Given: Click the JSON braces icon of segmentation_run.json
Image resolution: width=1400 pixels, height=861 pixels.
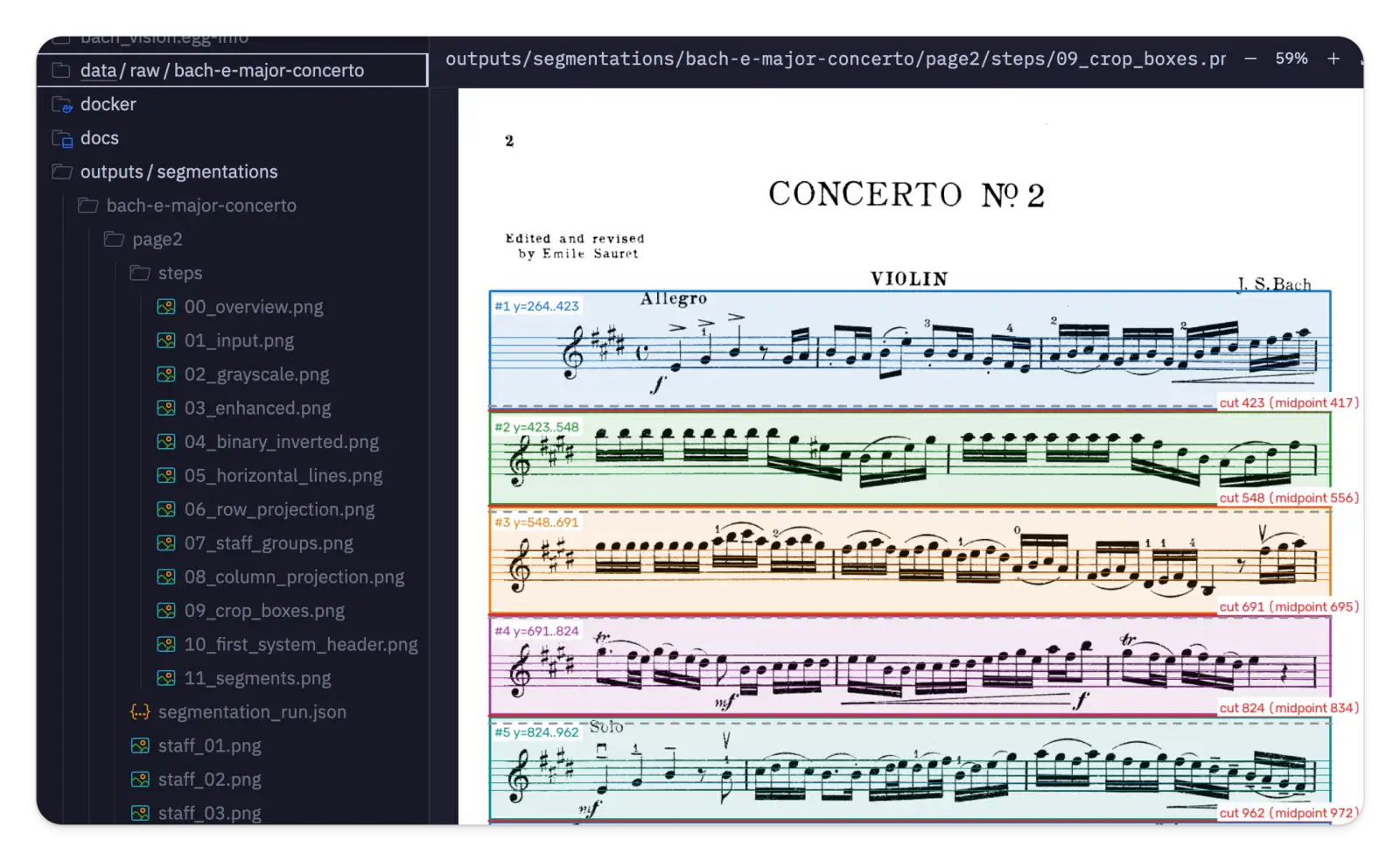Looking at the screenshot, I should tap(140, 712).
